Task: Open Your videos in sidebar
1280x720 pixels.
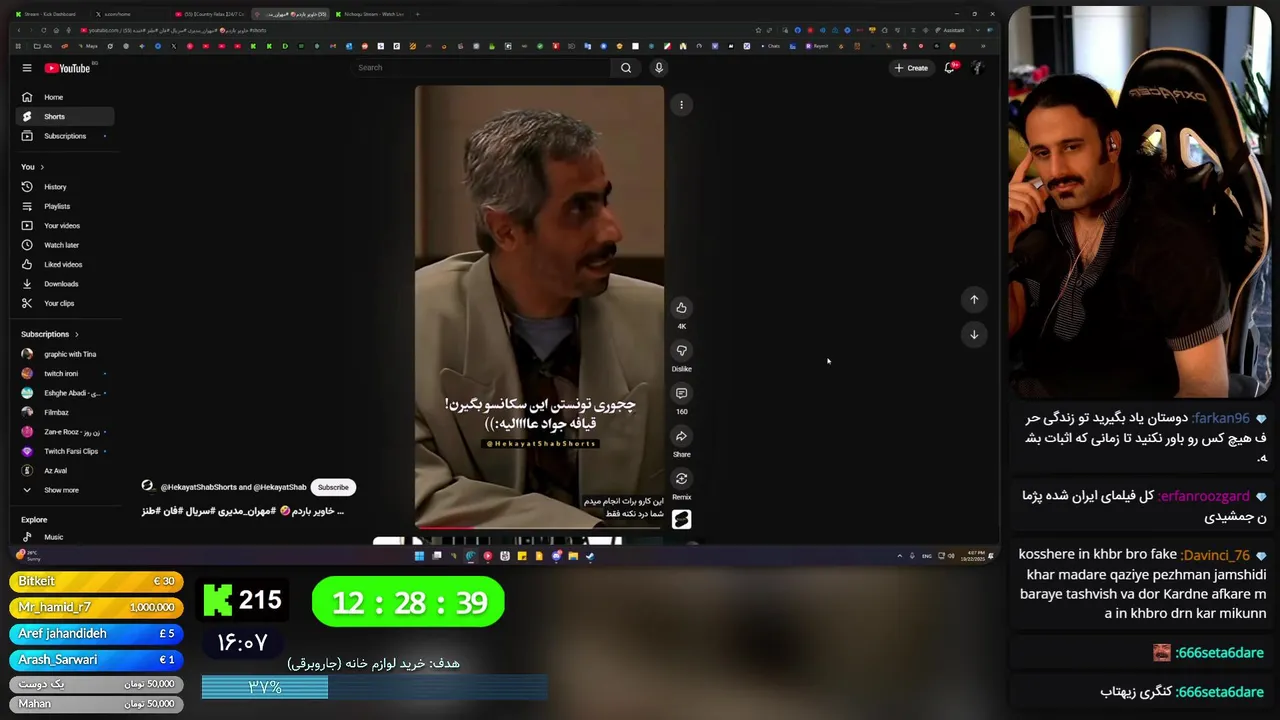Action: 65,226
